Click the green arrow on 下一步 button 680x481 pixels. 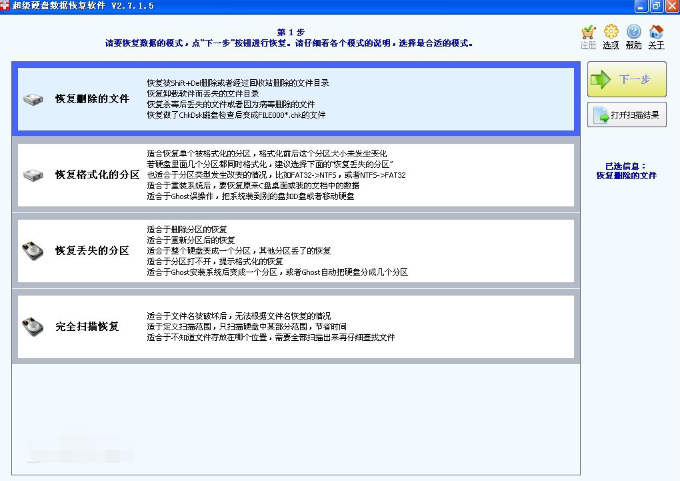[601, 79]
